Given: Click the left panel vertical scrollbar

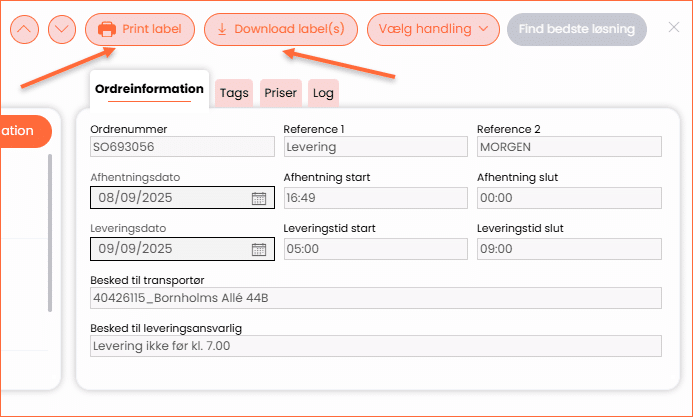Looking at the screenshot, I should (50, 232).
